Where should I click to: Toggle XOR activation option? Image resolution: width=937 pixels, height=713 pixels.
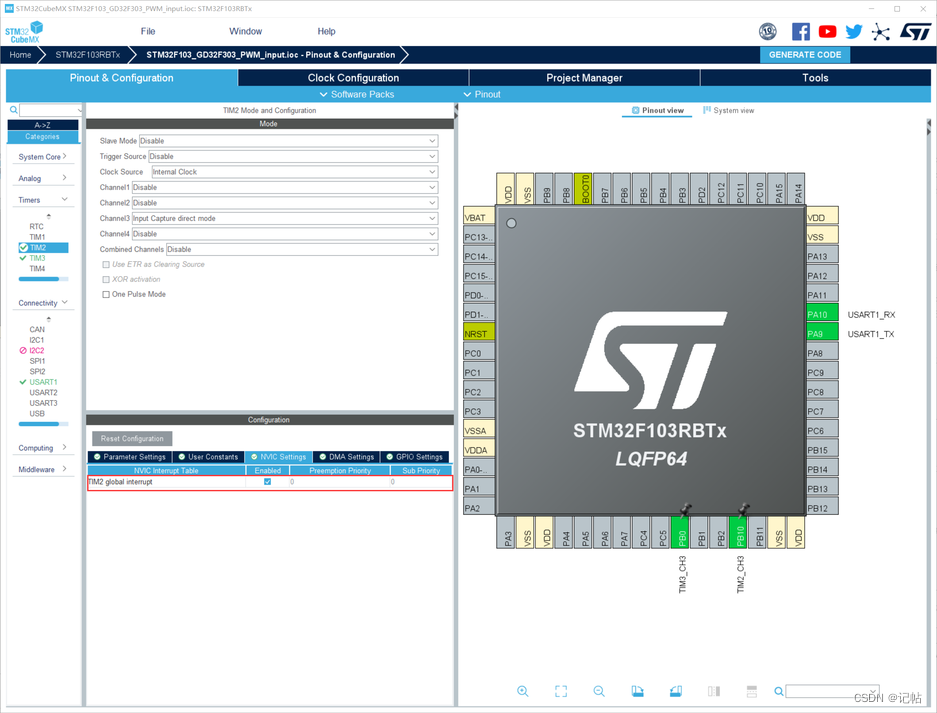point(104,279)
